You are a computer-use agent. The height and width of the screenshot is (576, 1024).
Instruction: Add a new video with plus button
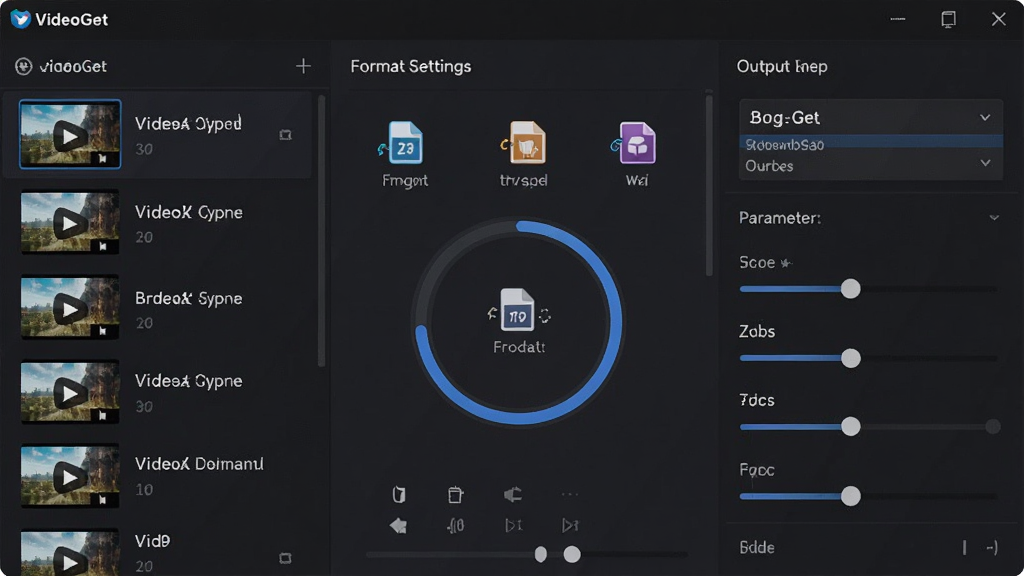tap(303, 66)
